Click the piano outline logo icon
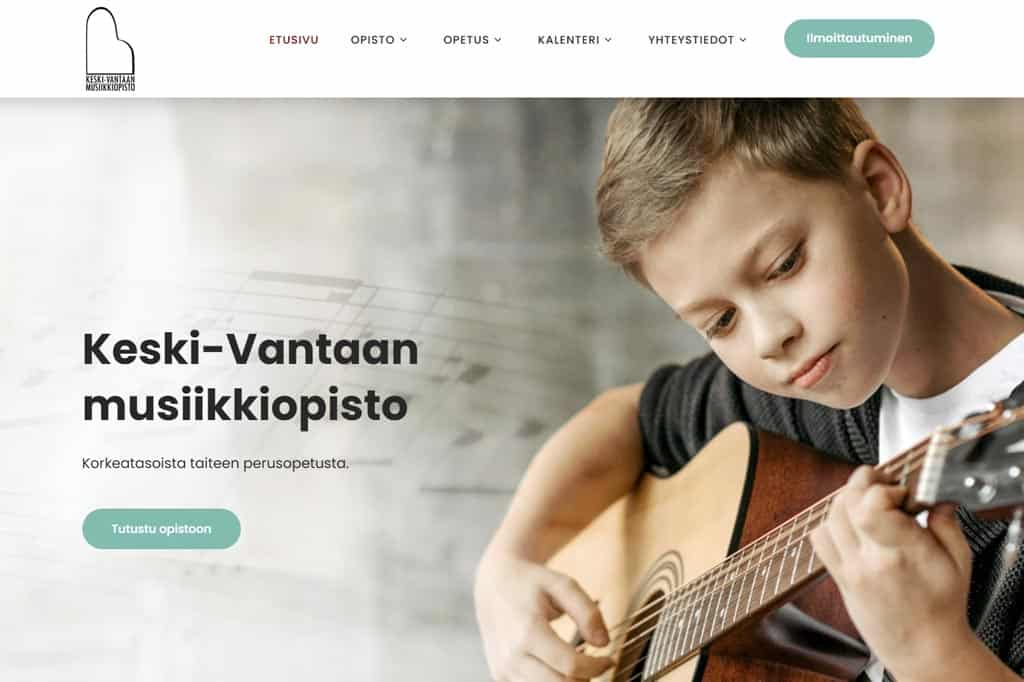The image size is (1024, 682). click(110, 41)
